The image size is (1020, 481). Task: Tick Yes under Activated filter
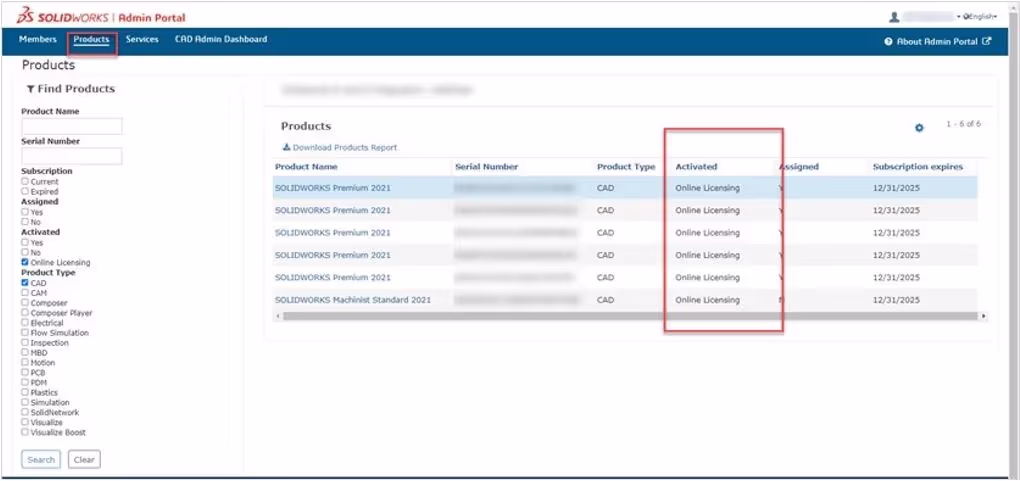pos(25,242)
